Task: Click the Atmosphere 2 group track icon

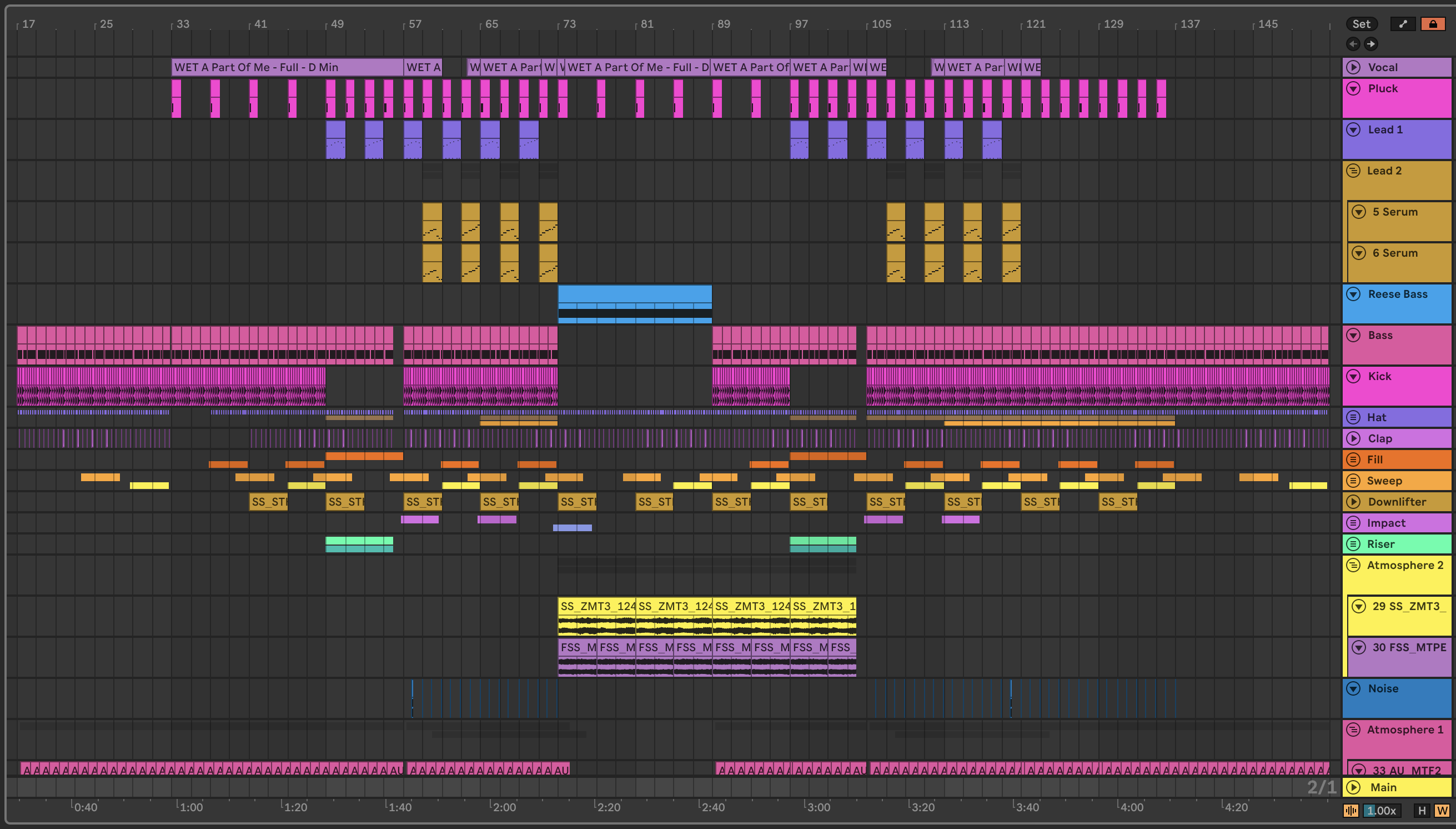Action: click(x=1354, y=566)
